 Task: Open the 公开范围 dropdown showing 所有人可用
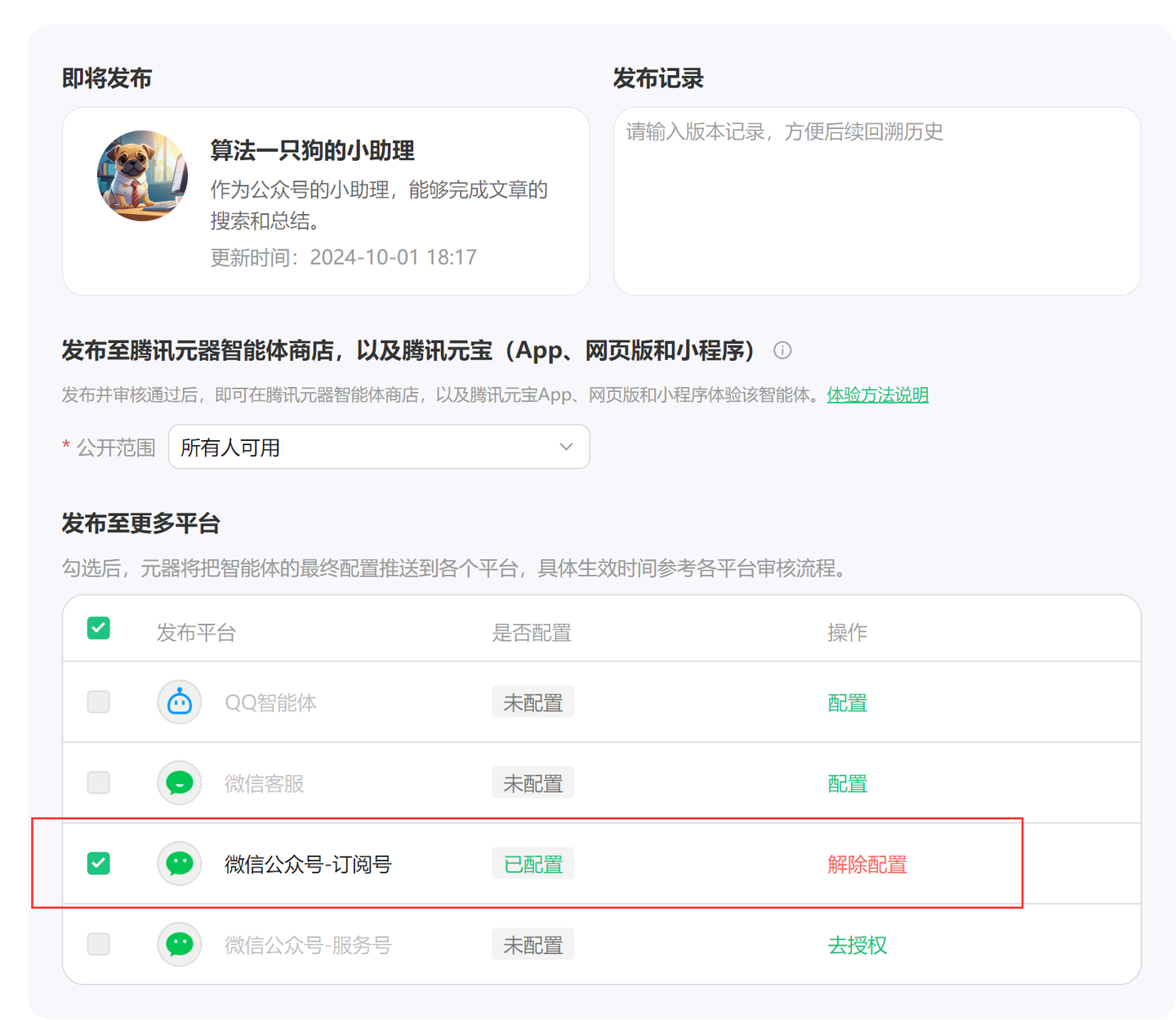coord(379,447)
